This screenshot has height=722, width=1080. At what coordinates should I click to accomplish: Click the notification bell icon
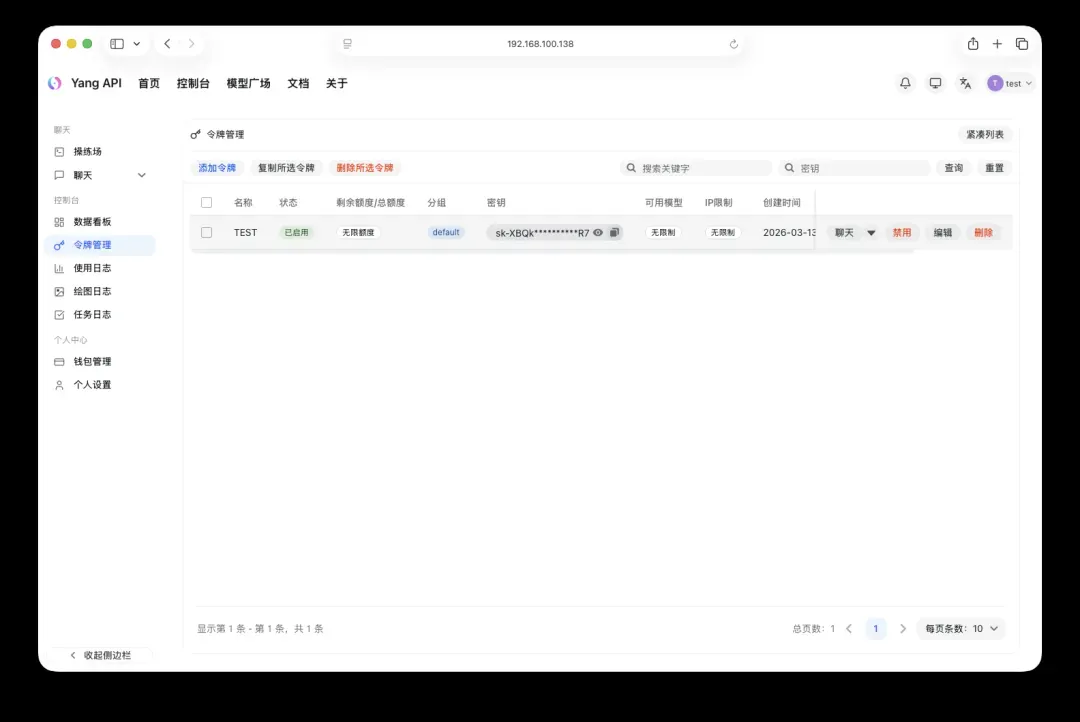pos(905,83)
